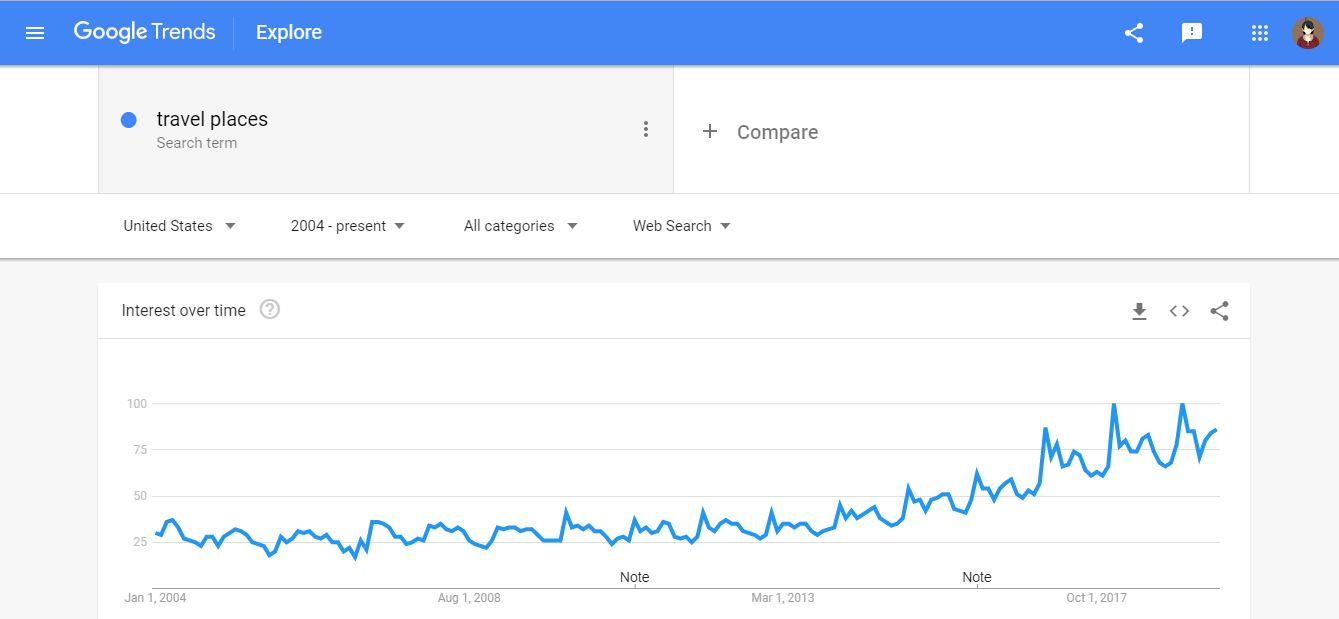Share the interest over time chart
Screen dimensions: 1339x619
click(1219, 311)
